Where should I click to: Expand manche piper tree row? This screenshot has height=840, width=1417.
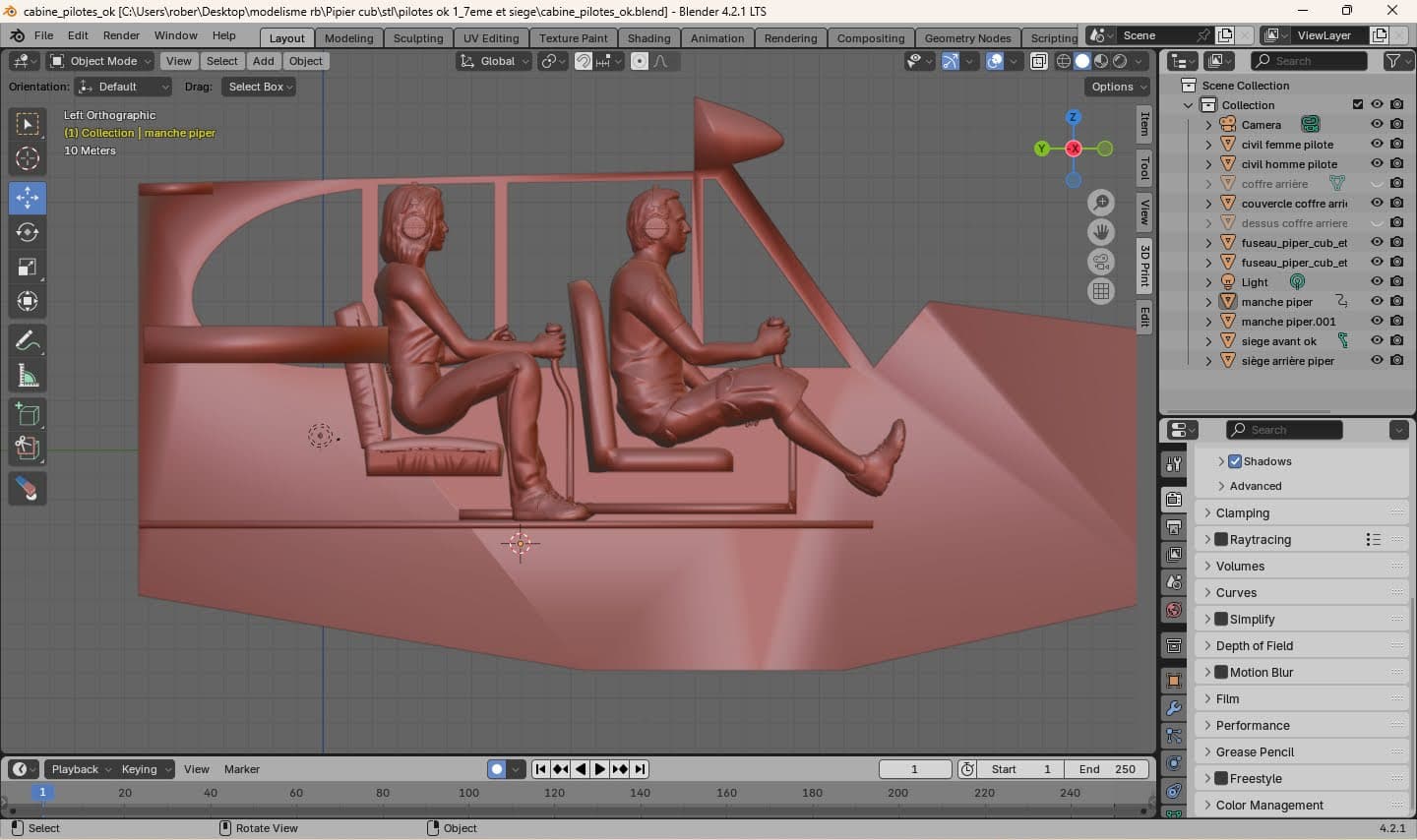pyautogui.click(x=1208, y=301)
